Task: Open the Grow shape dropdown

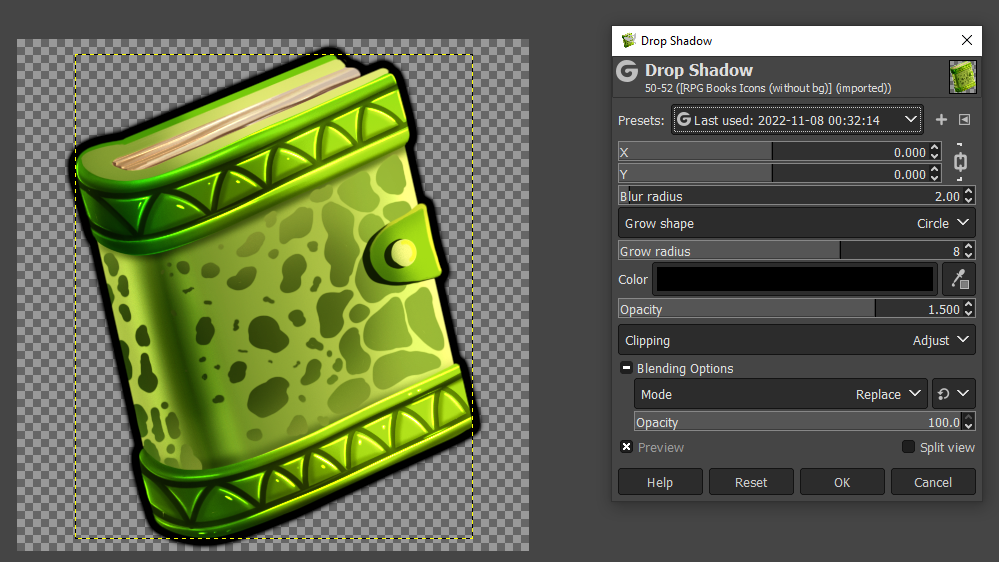Action: point(796,224)
